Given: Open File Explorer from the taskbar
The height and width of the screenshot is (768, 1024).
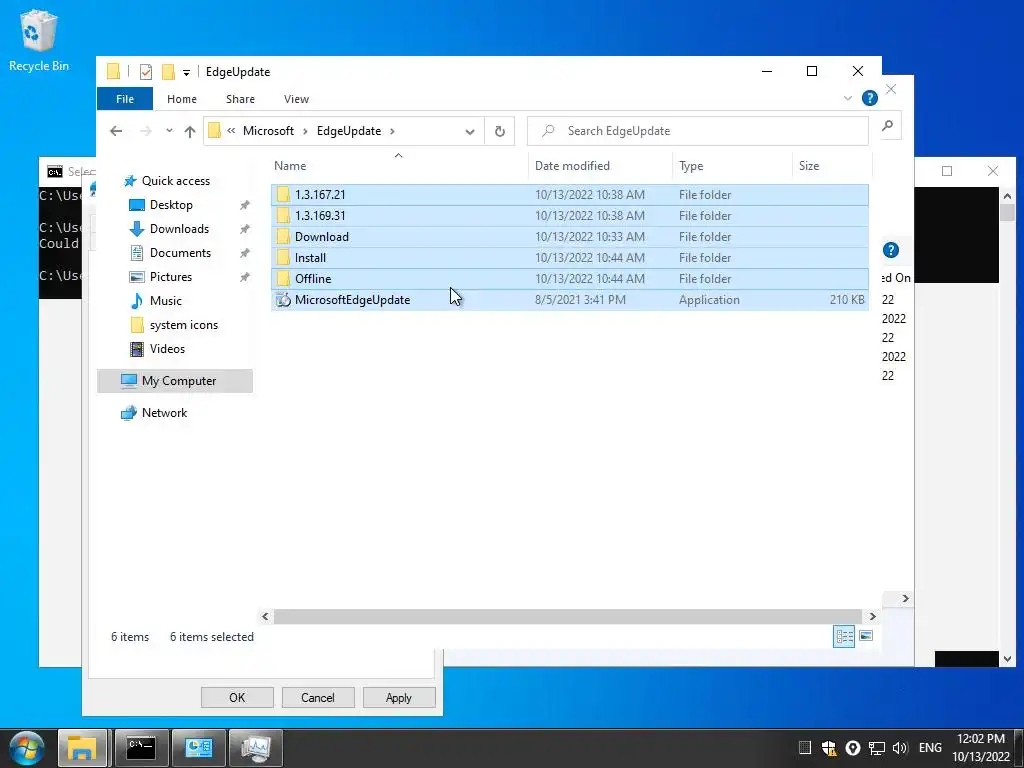Looking at the screenshot, I should (82, 748).
